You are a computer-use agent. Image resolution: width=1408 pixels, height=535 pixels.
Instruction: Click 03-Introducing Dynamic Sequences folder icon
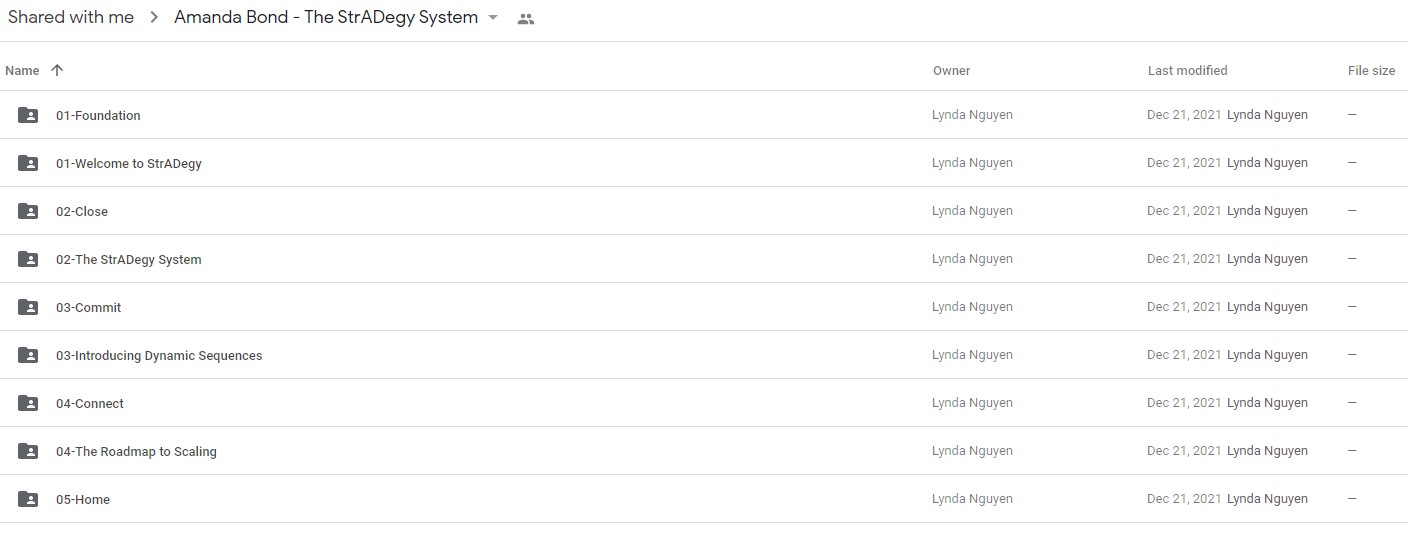click(28, 355)
